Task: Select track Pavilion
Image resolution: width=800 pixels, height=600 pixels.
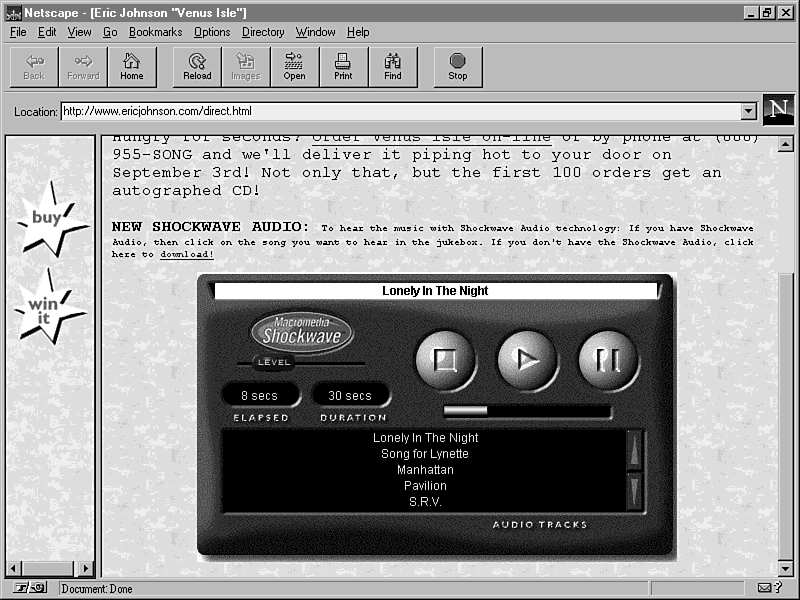Action: pos(425,486)
